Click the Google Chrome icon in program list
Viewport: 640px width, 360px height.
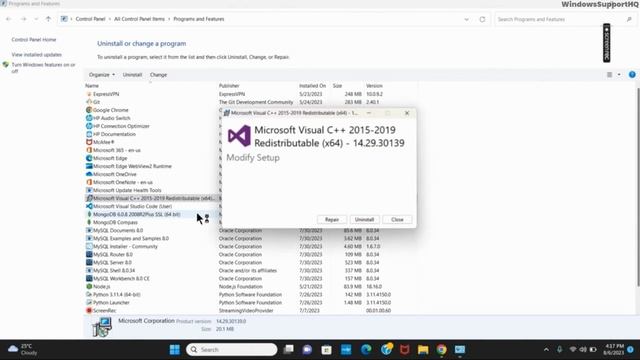89,110
